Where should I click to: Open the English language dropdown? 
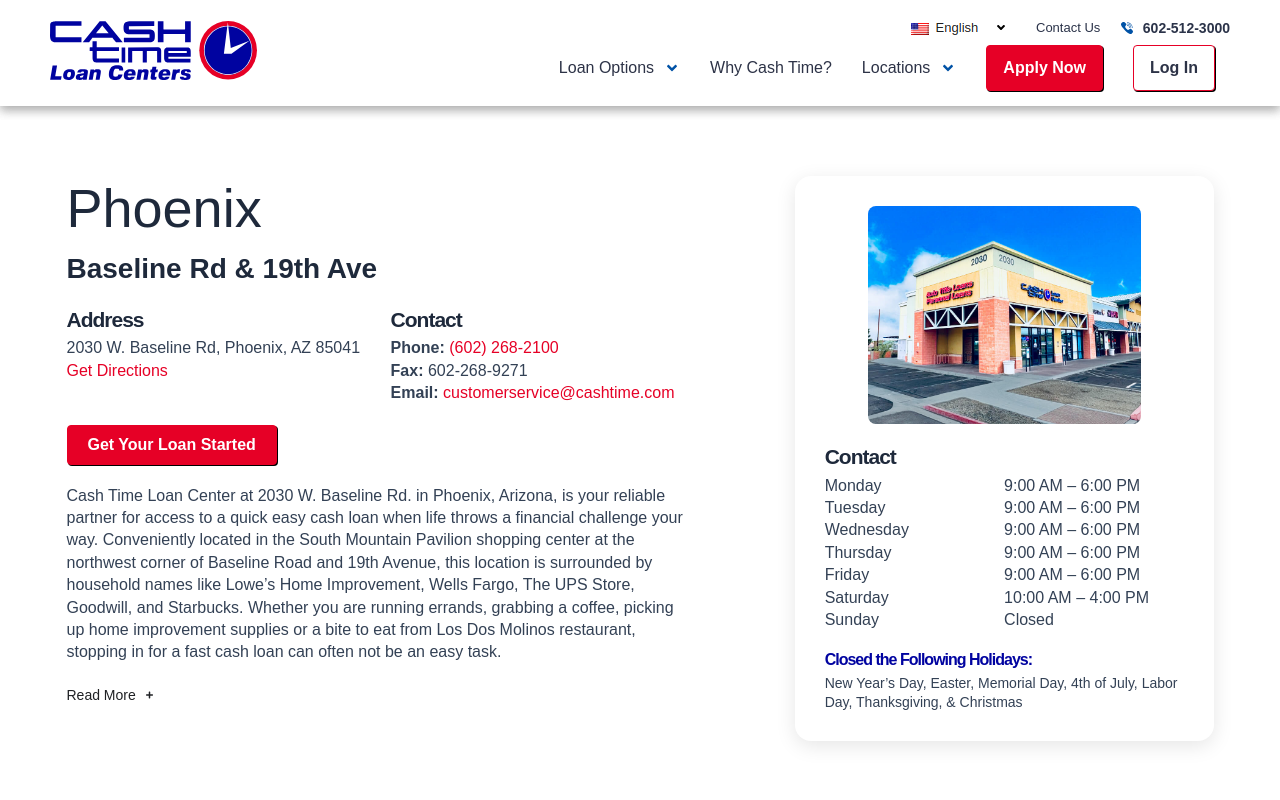(959, 28)
